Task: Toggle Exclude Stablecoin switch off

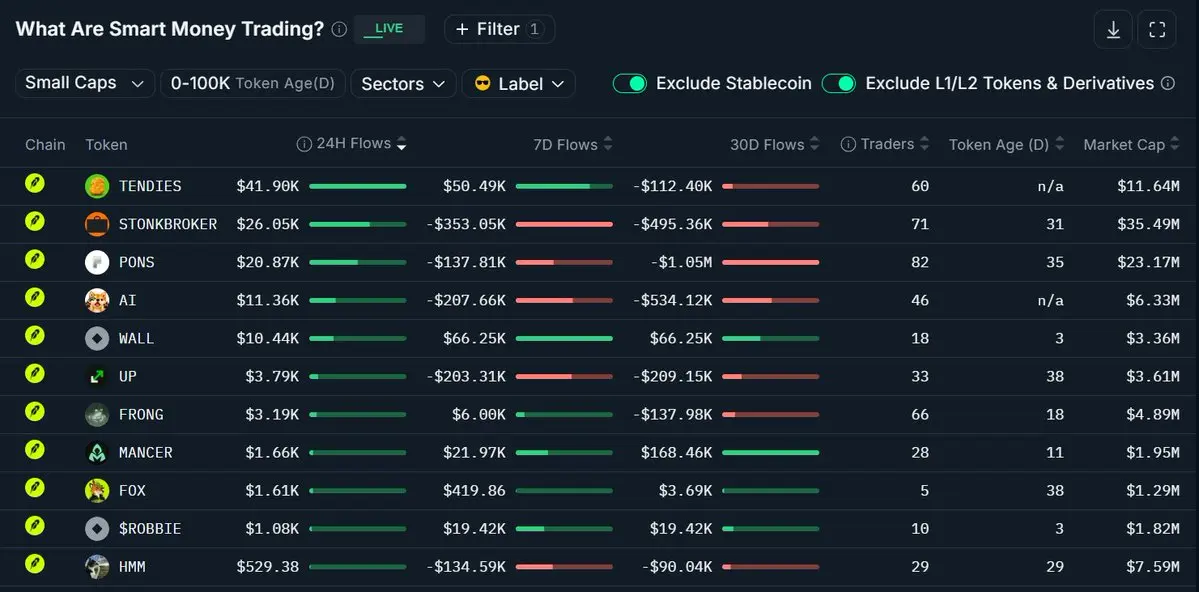Action: coord(630,83)
